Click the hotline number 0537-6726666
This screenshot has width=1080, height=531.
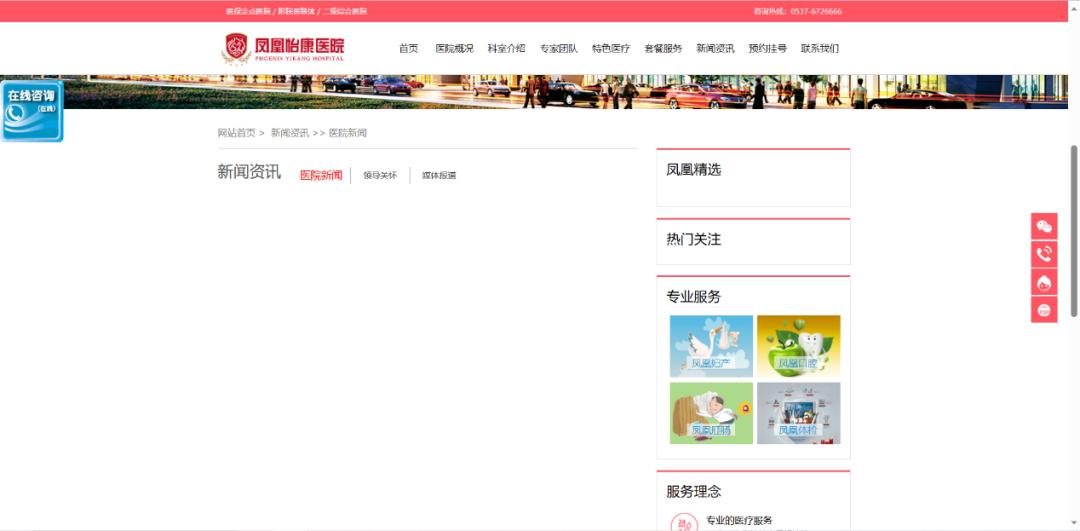pos(816,11)
